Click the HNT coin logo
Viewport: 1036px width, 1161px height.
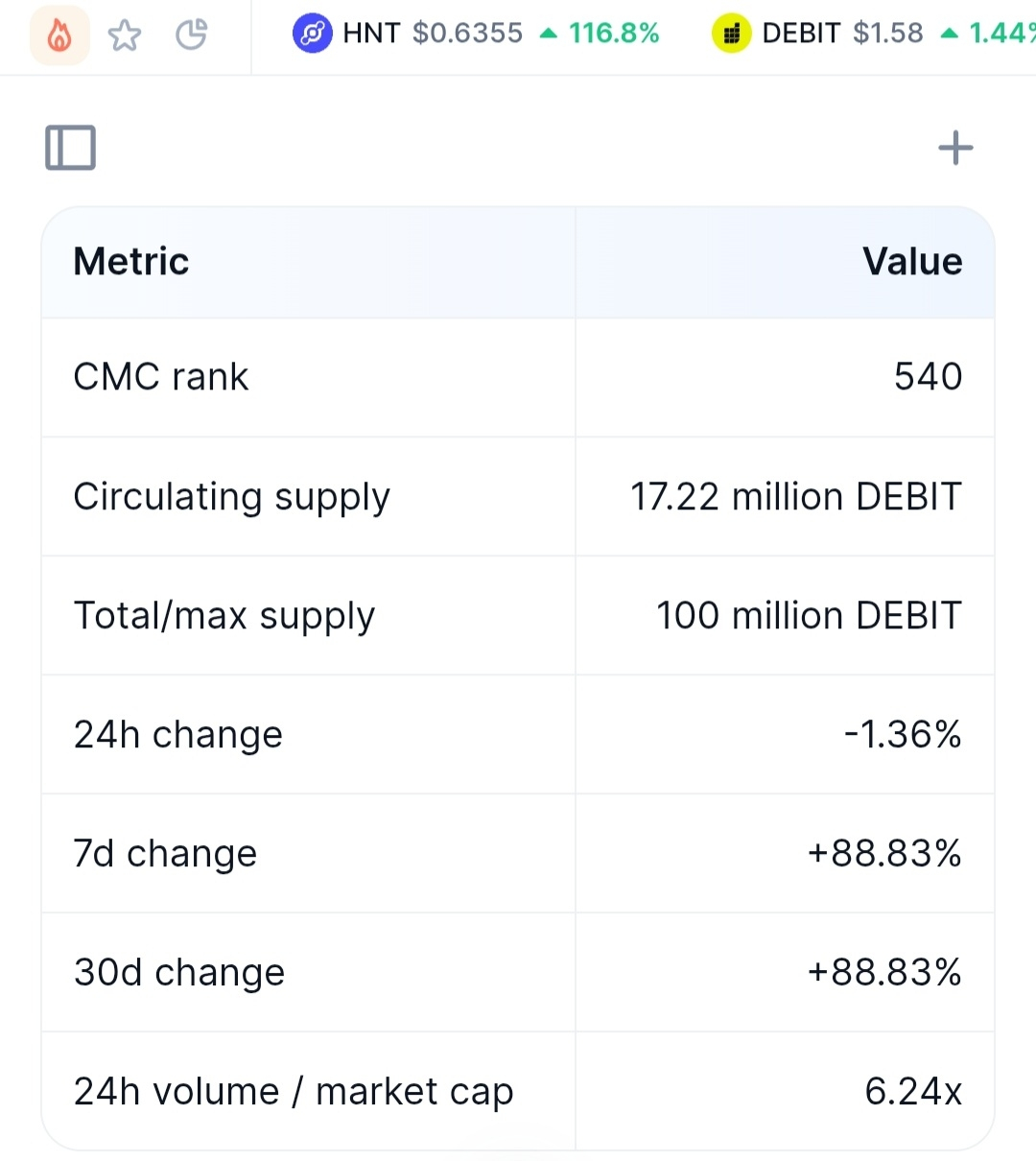[312, 34]
